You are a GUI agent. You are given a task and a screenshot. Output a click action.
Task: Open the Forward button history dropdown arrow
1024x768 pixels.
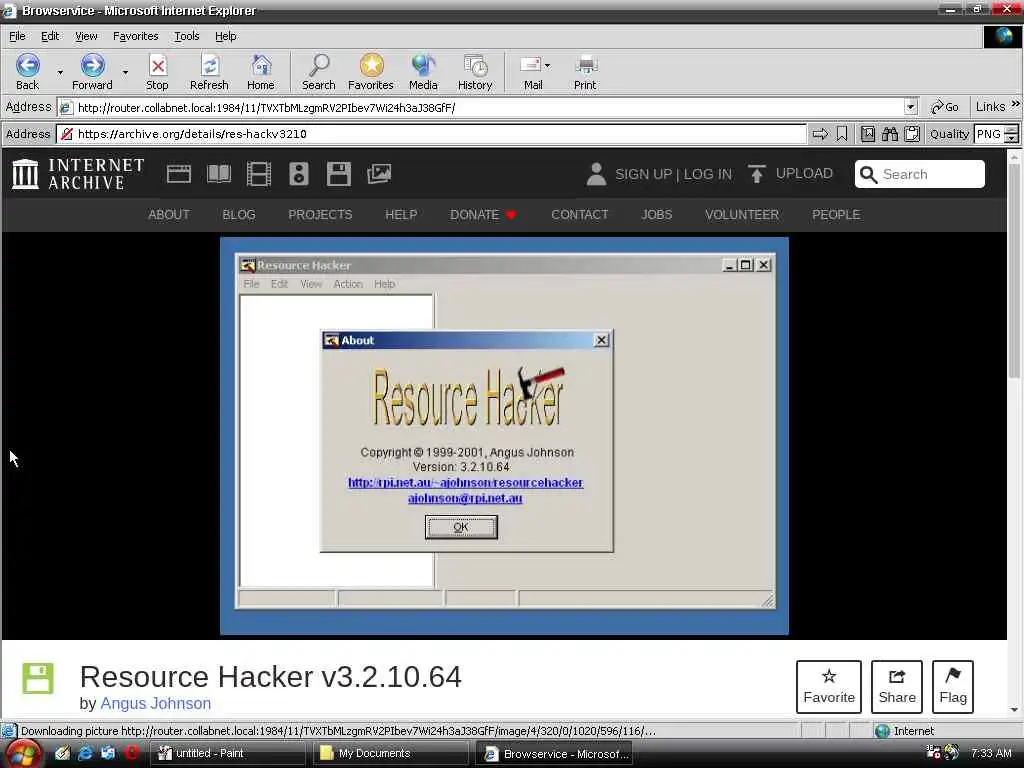(x=125, y=72)
